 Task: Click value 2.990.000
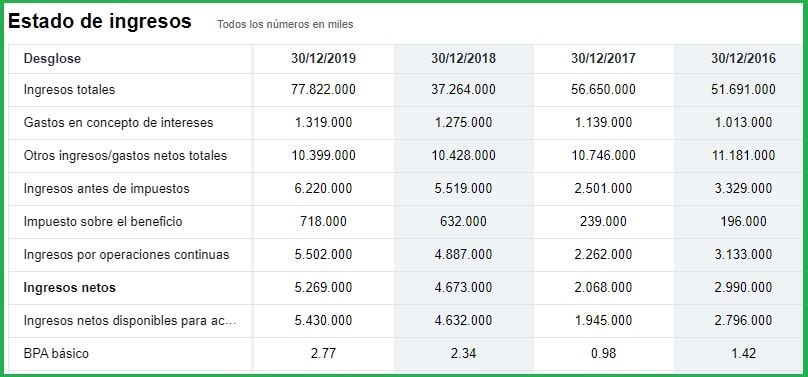743,287
